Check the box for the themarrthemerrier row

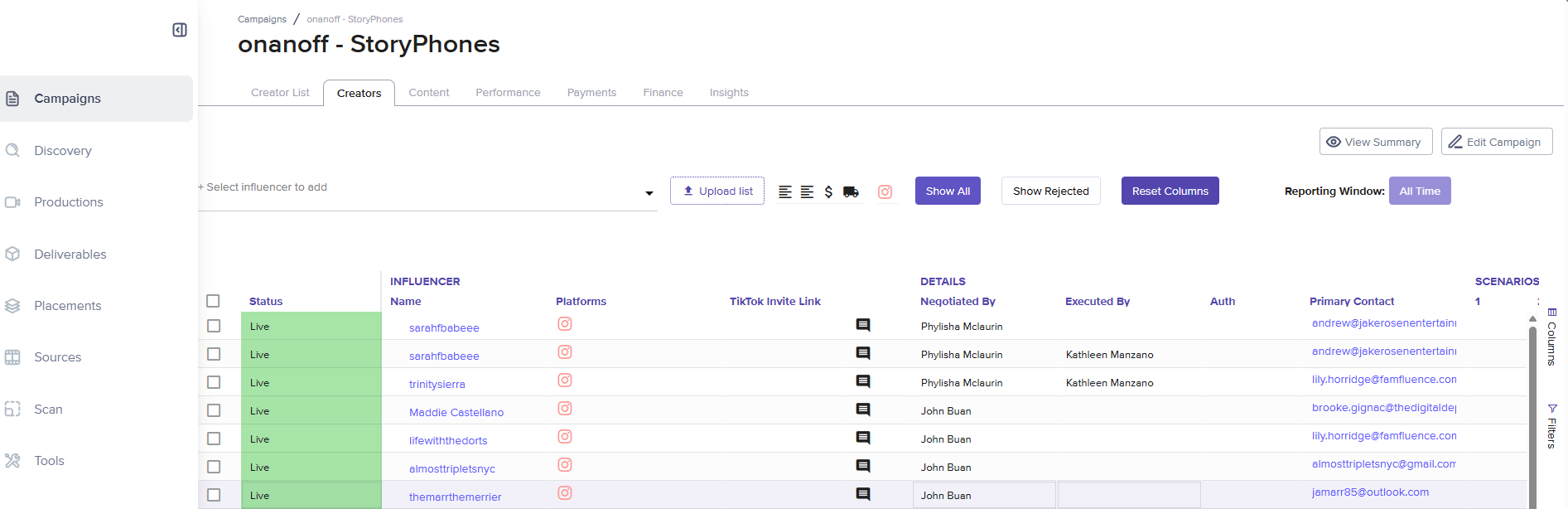214,495
